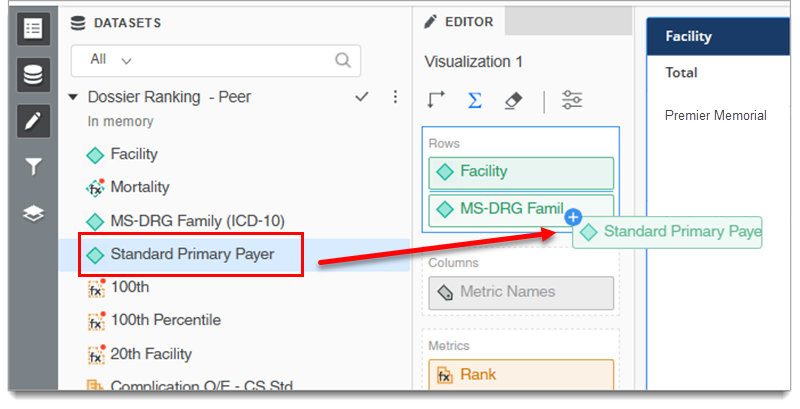Click the search magnifier in datasets

(x=343, y=60)
